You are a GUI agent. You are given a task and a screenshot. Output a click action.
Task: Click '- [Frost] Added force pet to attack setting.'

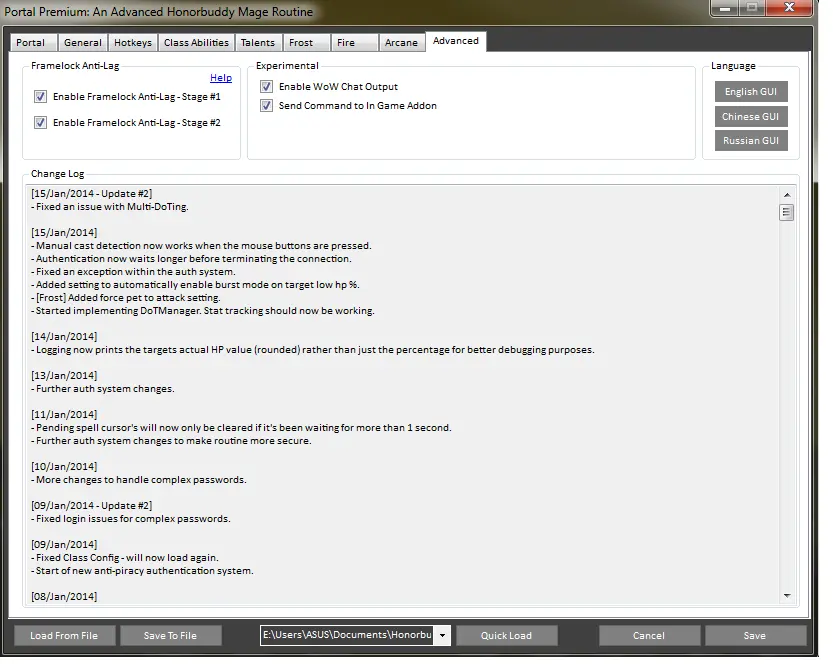(126, 298)
